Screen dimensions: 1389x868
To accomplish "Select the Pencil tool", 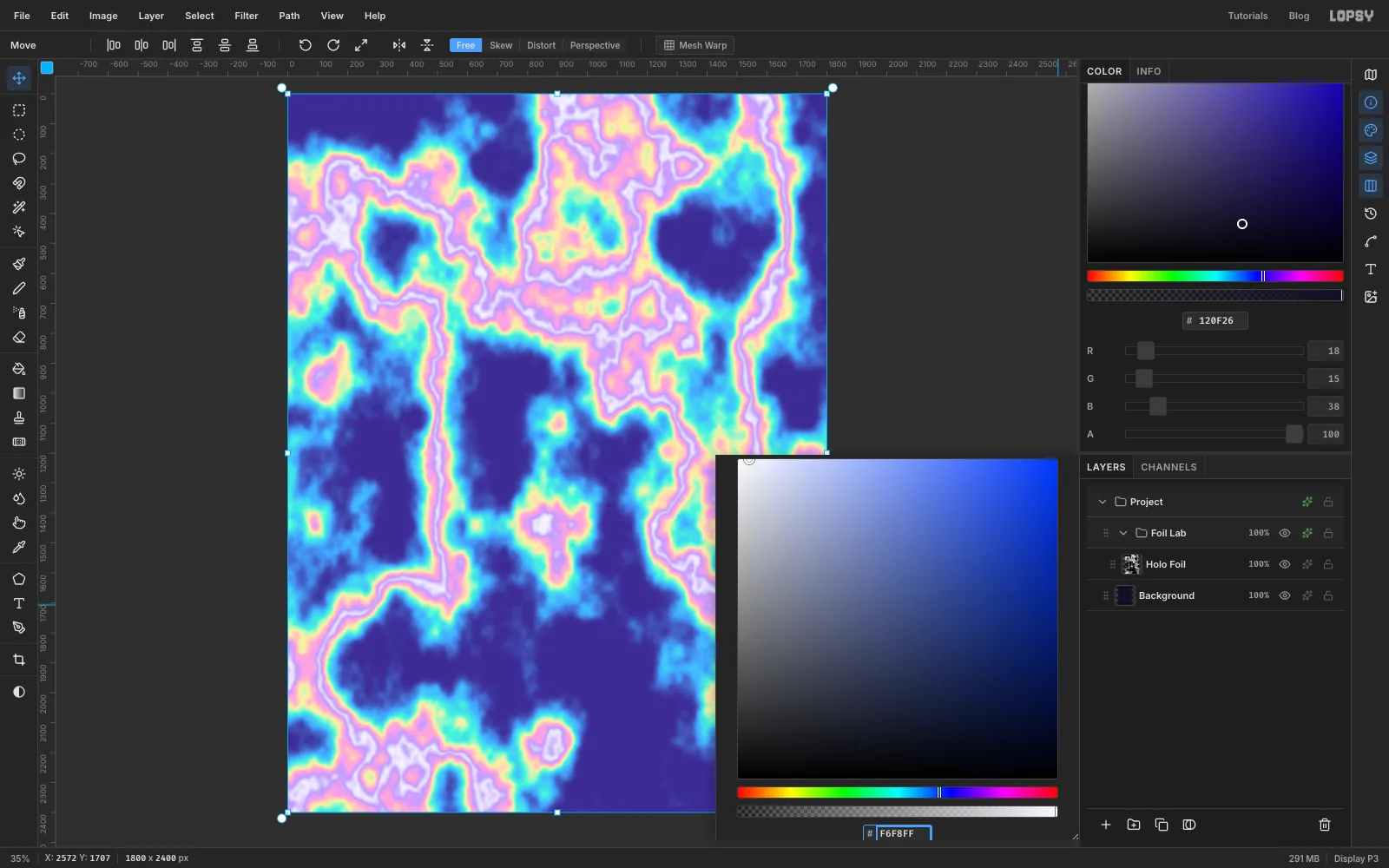I will pyautogui.click(x=19, y=288).
